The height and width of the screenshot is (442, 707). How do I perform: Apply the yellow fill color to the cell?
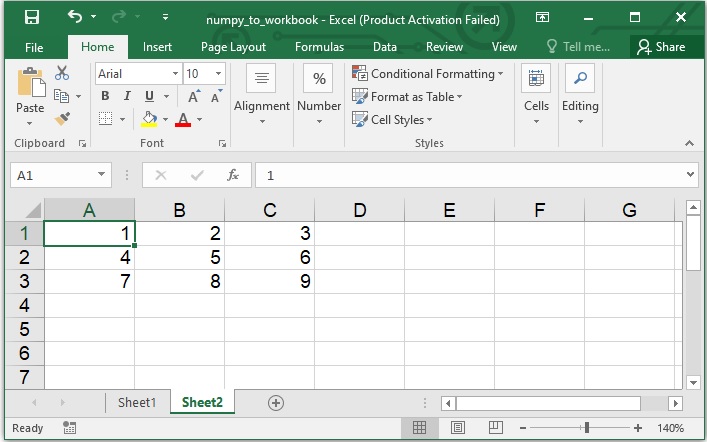tap(149, 119)
